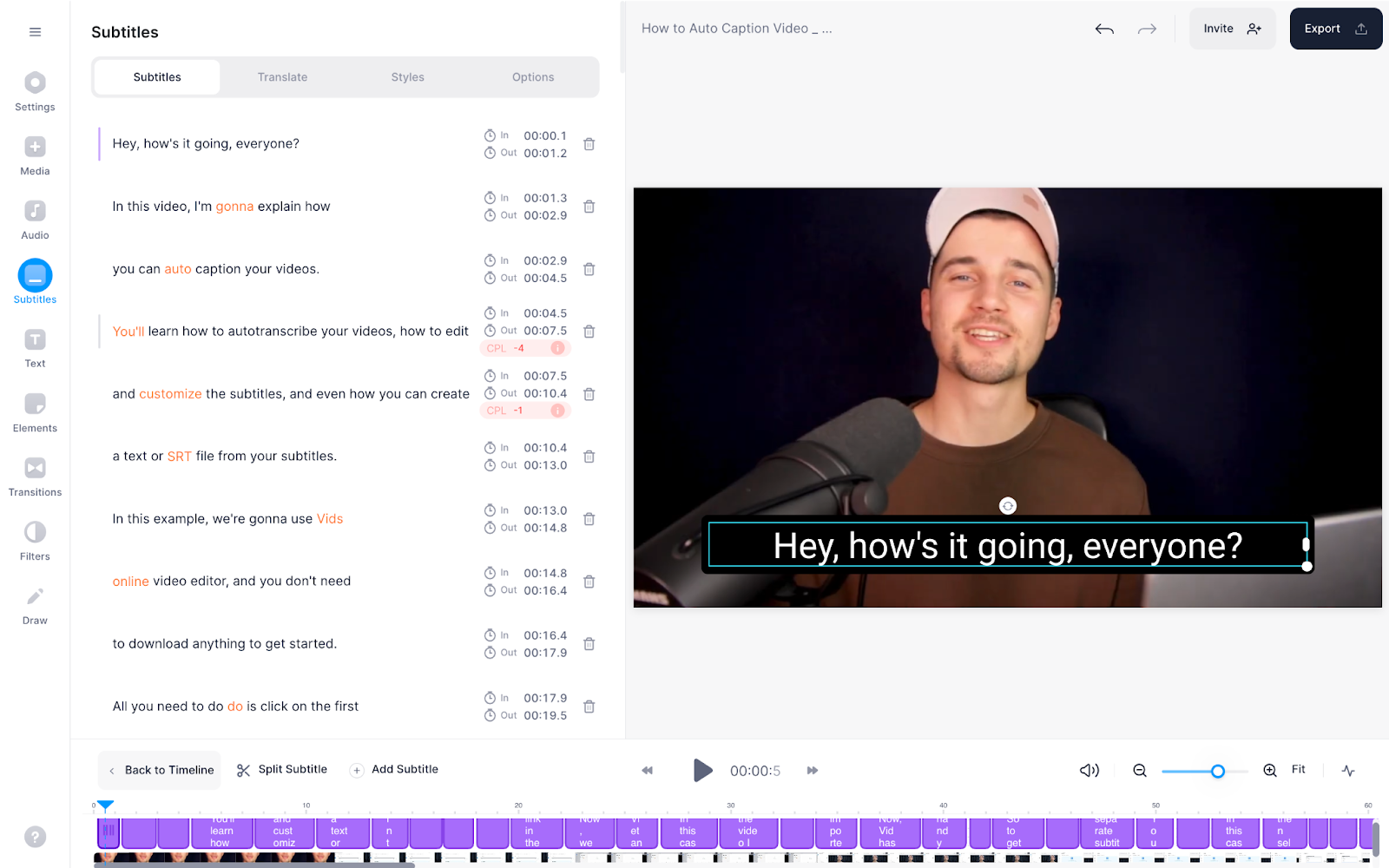Image resolution: width=1389 pixels, height=868 pixels.
Task: Open the Styles tab
Action: tap(407, 76)
